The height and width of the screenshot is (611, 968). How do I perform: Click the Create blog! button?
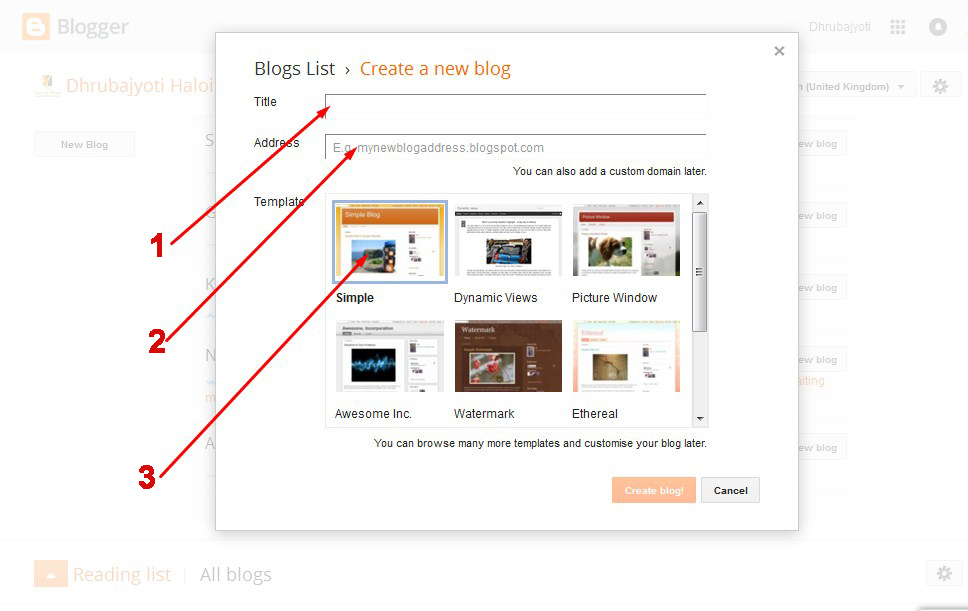coord(654,490)
